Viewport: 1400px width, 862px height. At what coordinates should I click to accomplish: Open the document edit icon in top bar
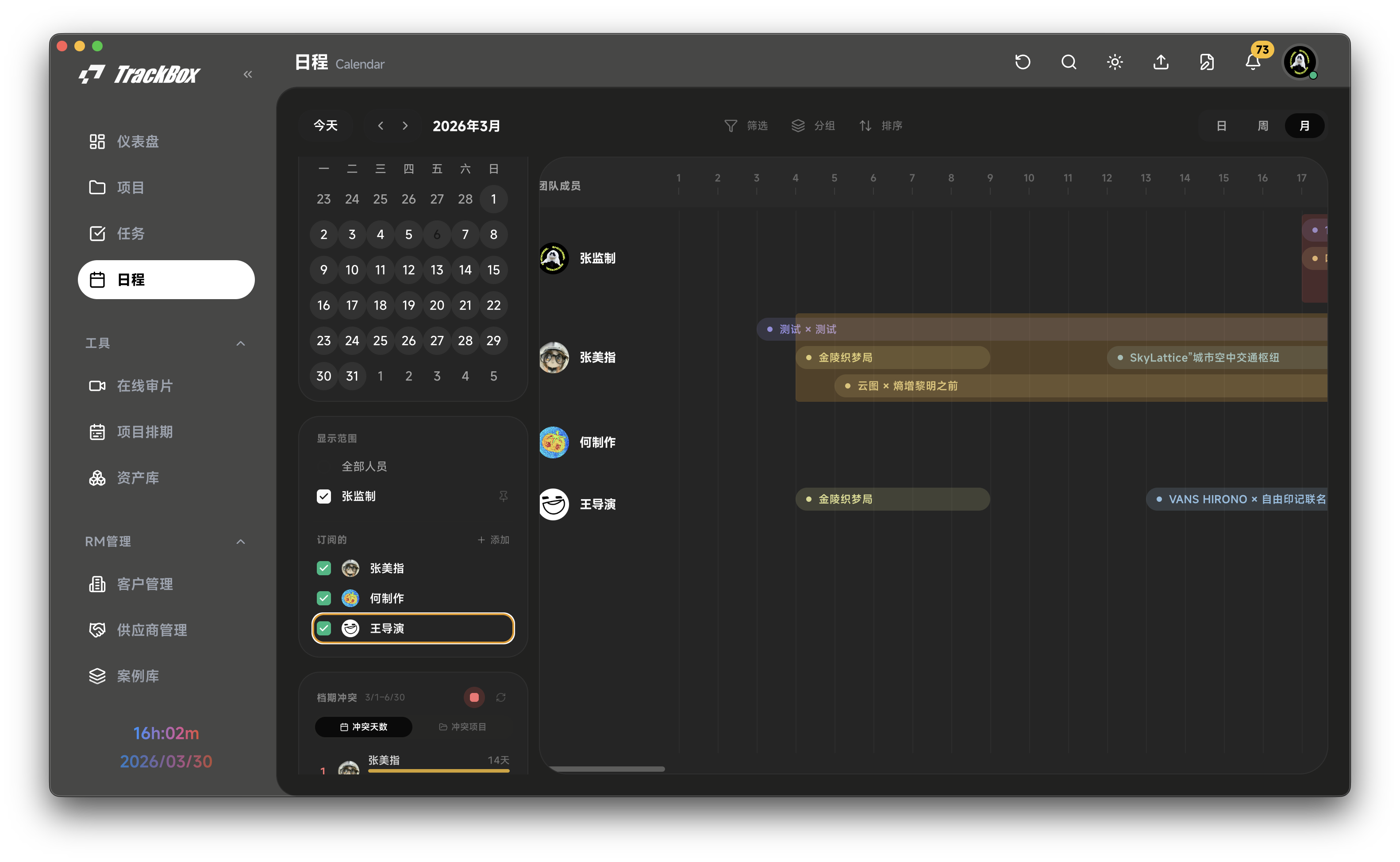pyautogui.click(x=1207, y=62)
